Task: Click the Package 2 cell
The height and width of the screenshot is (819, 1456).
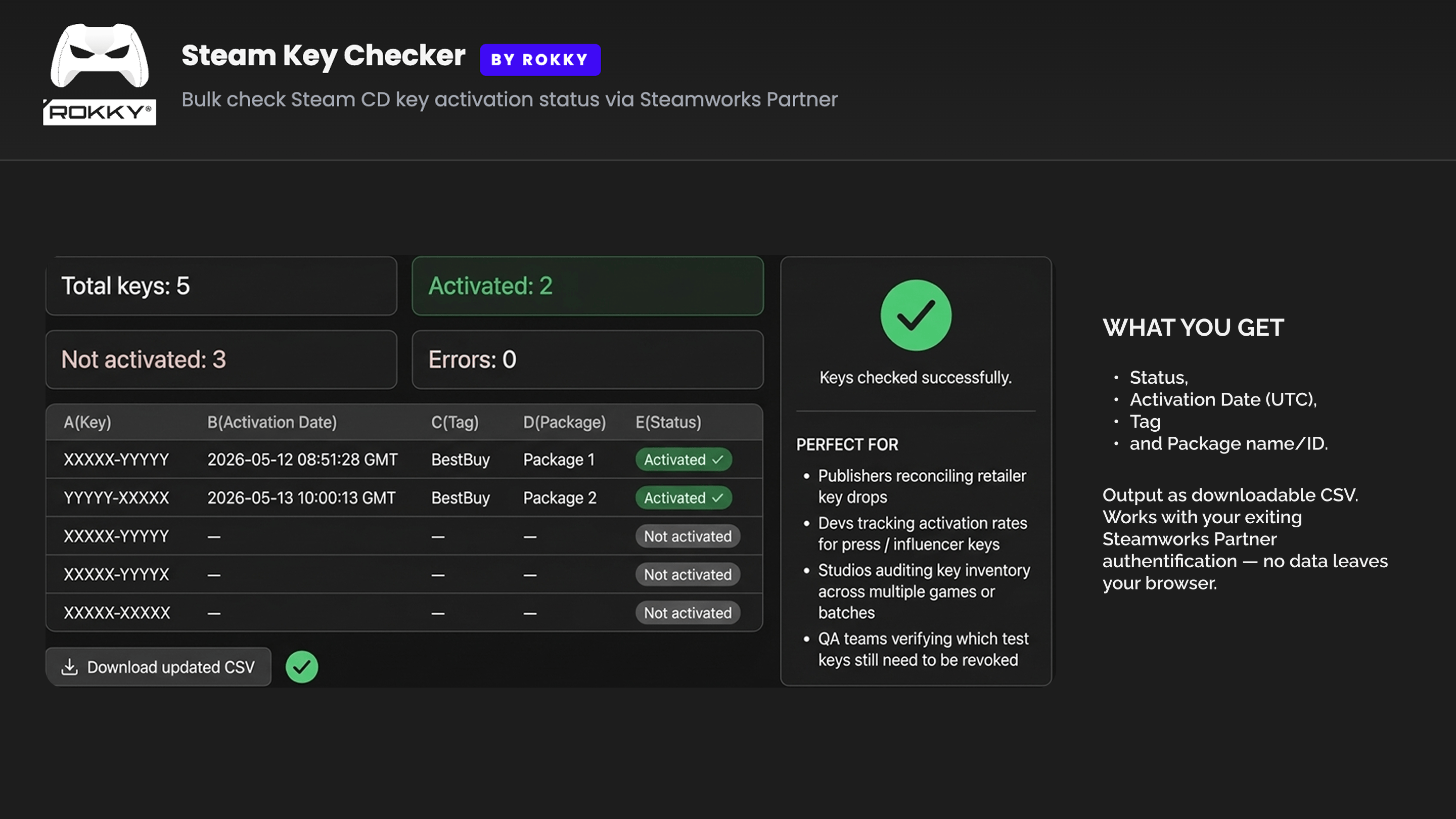Action: click(x=560, y=498)
